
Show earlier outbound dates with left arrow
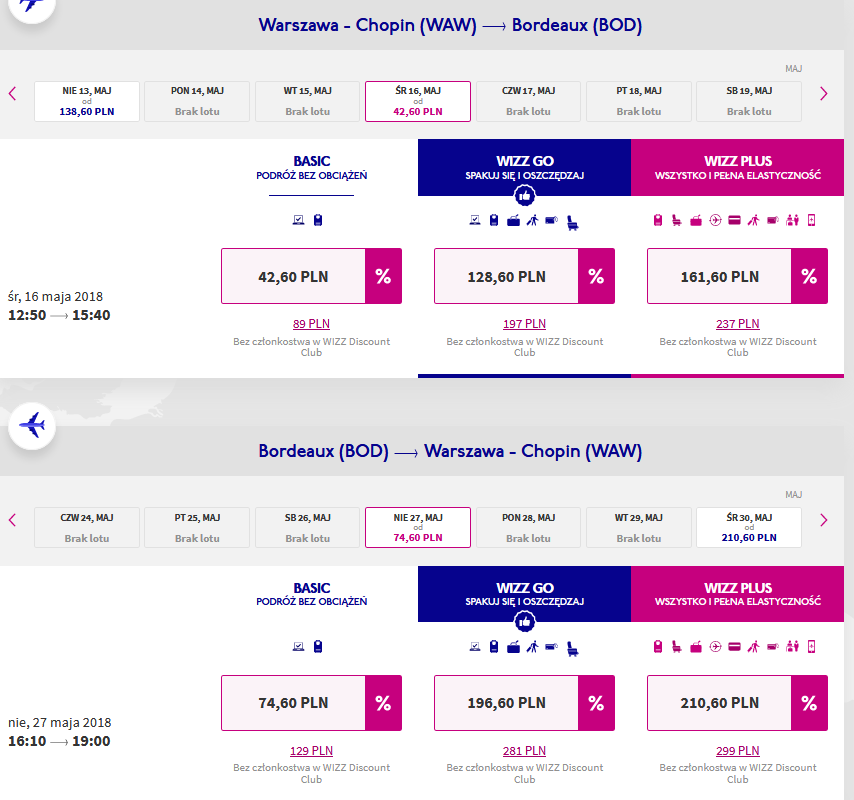(13, 94)
